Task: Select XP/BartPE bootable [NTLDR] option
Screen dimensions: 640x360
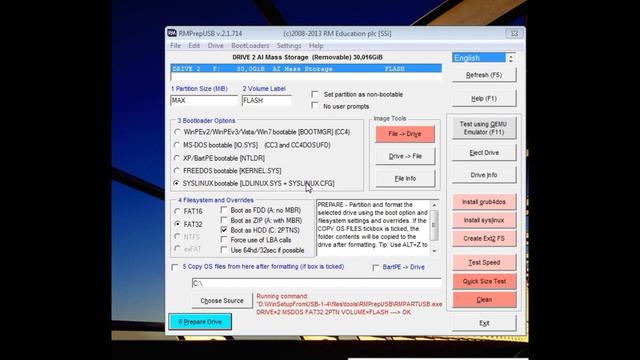Action: pyautogui.click(x=177, y=158)
